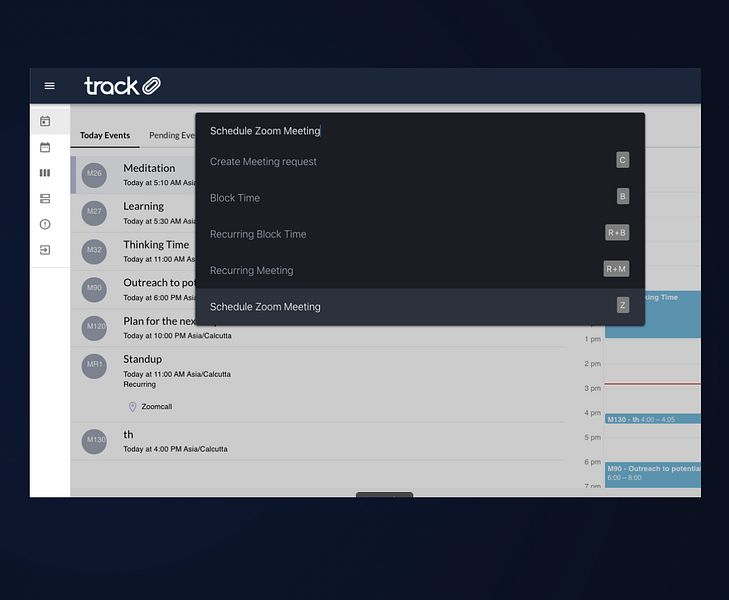This screenshot has height=600, width=729.
Task: Open the th event title
Action: click(x=128, y=435)
